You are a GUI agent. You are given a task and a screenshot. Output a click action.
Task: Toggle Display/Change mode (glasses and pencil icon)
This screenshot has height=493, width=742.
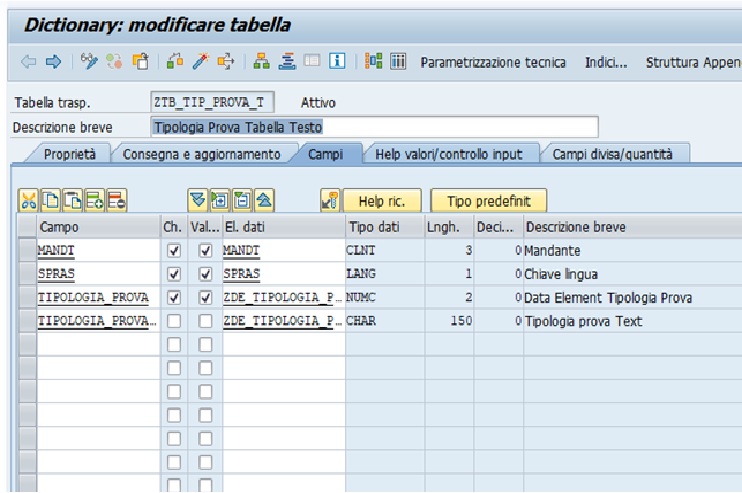click(x=88, y=62)
